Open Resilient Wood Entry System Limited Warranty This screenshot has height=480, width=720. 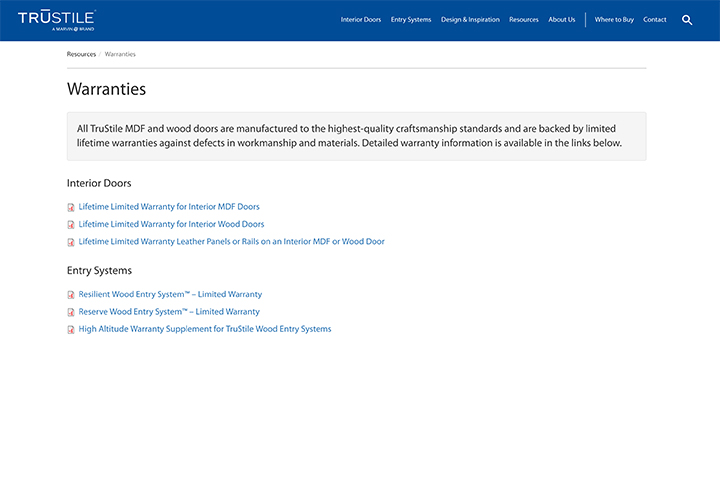(170, 294)
